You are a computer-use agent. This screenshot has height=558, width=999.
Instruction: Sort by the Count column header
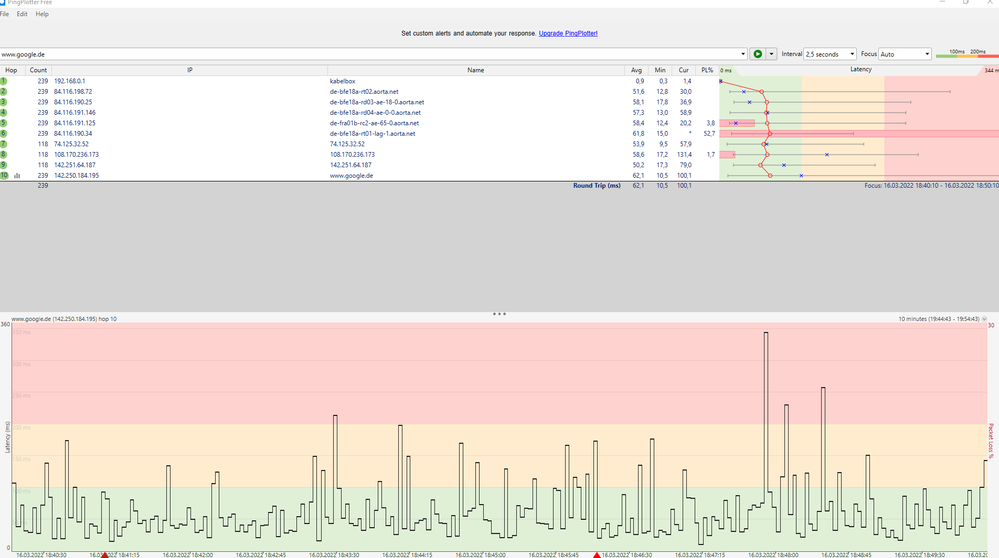click(x=38, y=70)
